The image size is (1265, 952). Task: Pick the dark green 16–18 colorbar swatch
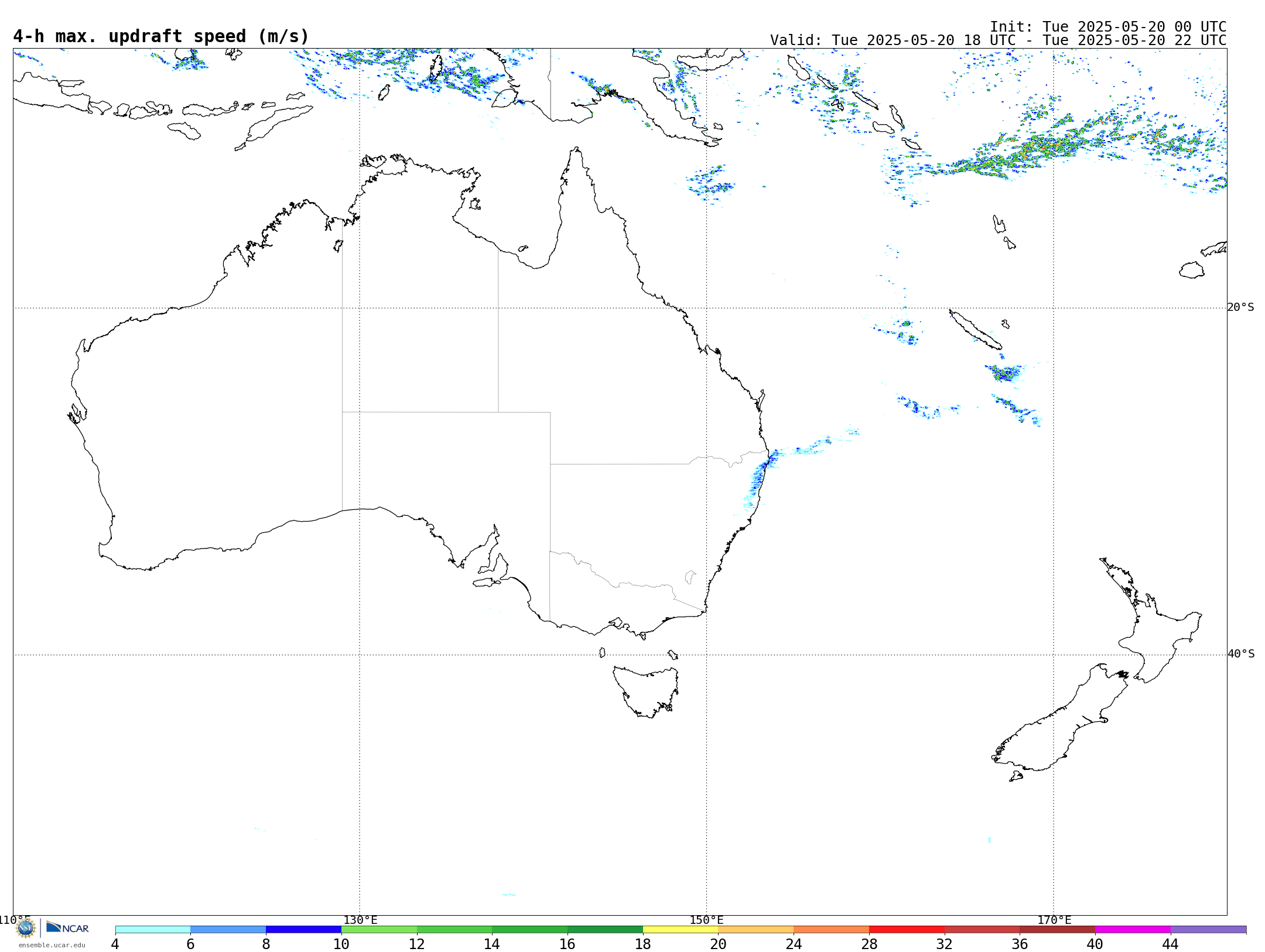605,929
